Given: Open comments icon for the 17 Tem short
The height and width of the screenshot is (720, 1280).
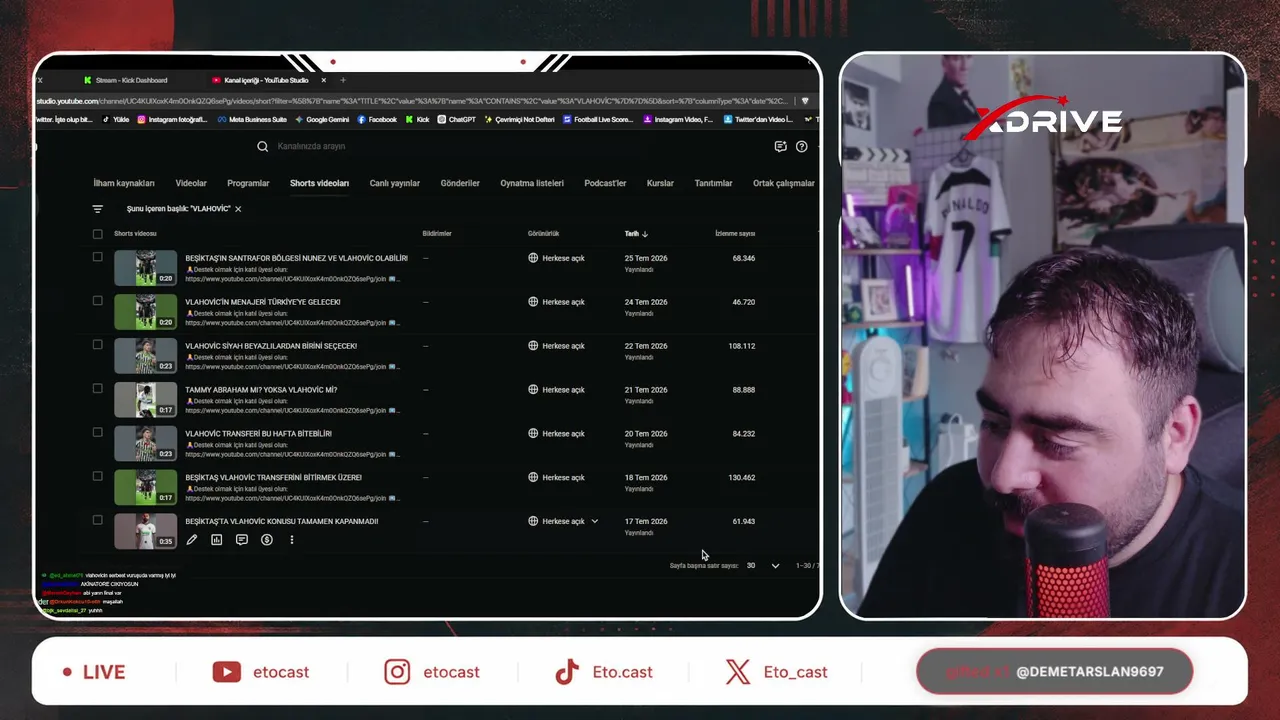Looking at the screenshot, I should [242, 540].
